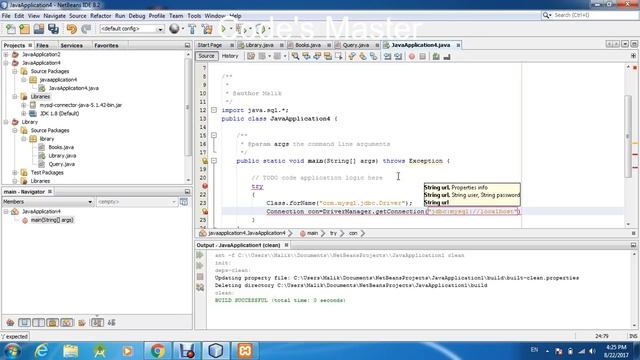Collapse the JavaApplication4 project node
Viewport: 640px width, 360px height.
[6, 63]
